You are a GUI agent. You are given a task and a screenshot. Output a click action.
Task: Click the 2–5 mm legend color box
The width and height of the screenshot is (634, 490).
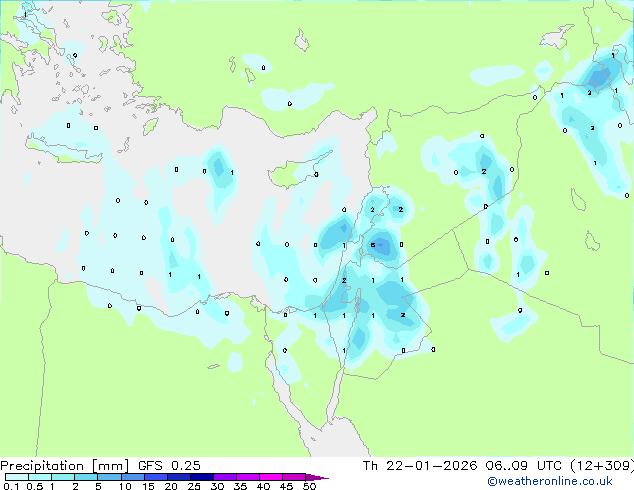click(x=86, y=477)
